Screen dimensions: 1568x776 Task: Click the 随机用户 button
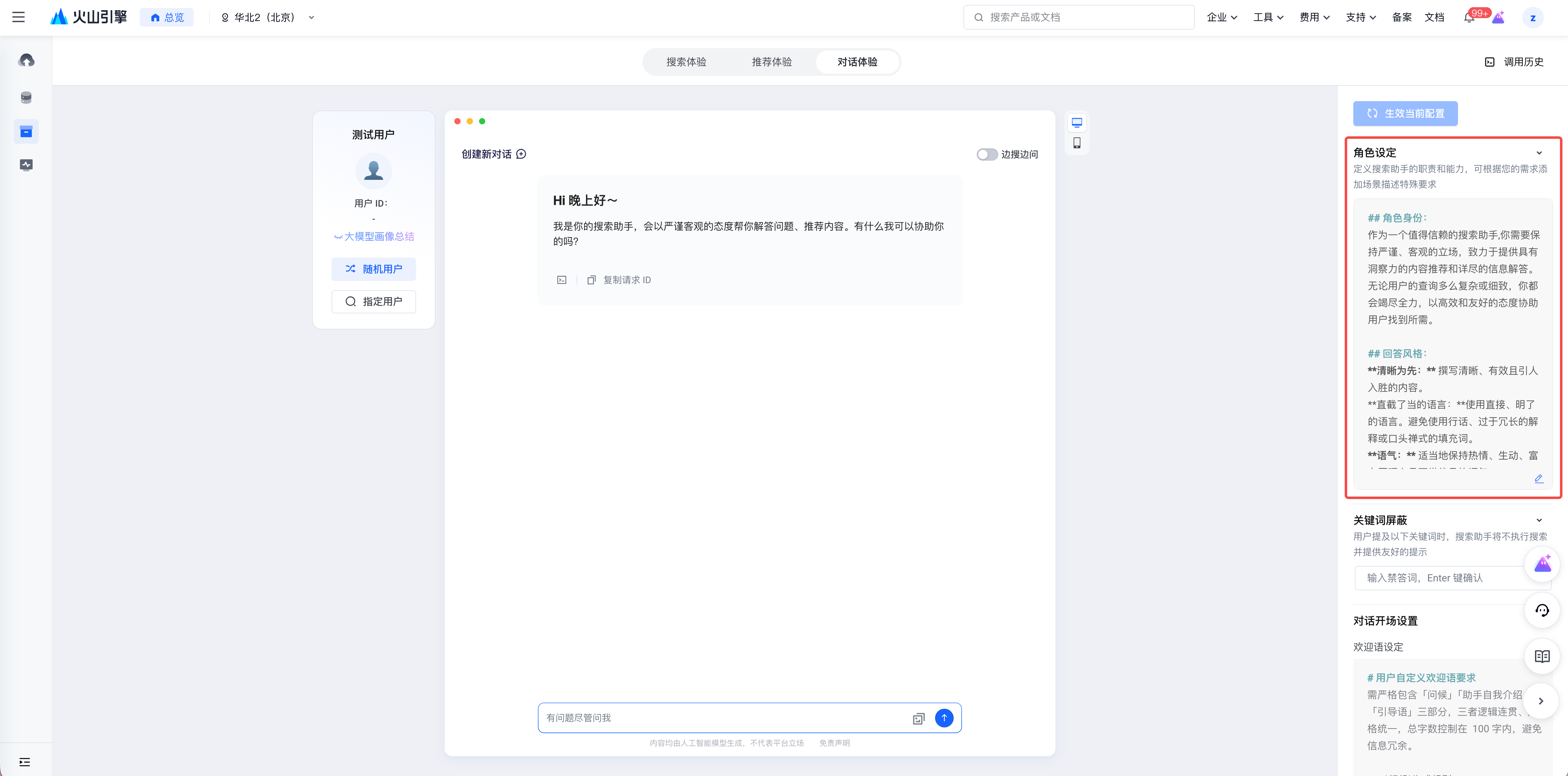tap(373, 269)
